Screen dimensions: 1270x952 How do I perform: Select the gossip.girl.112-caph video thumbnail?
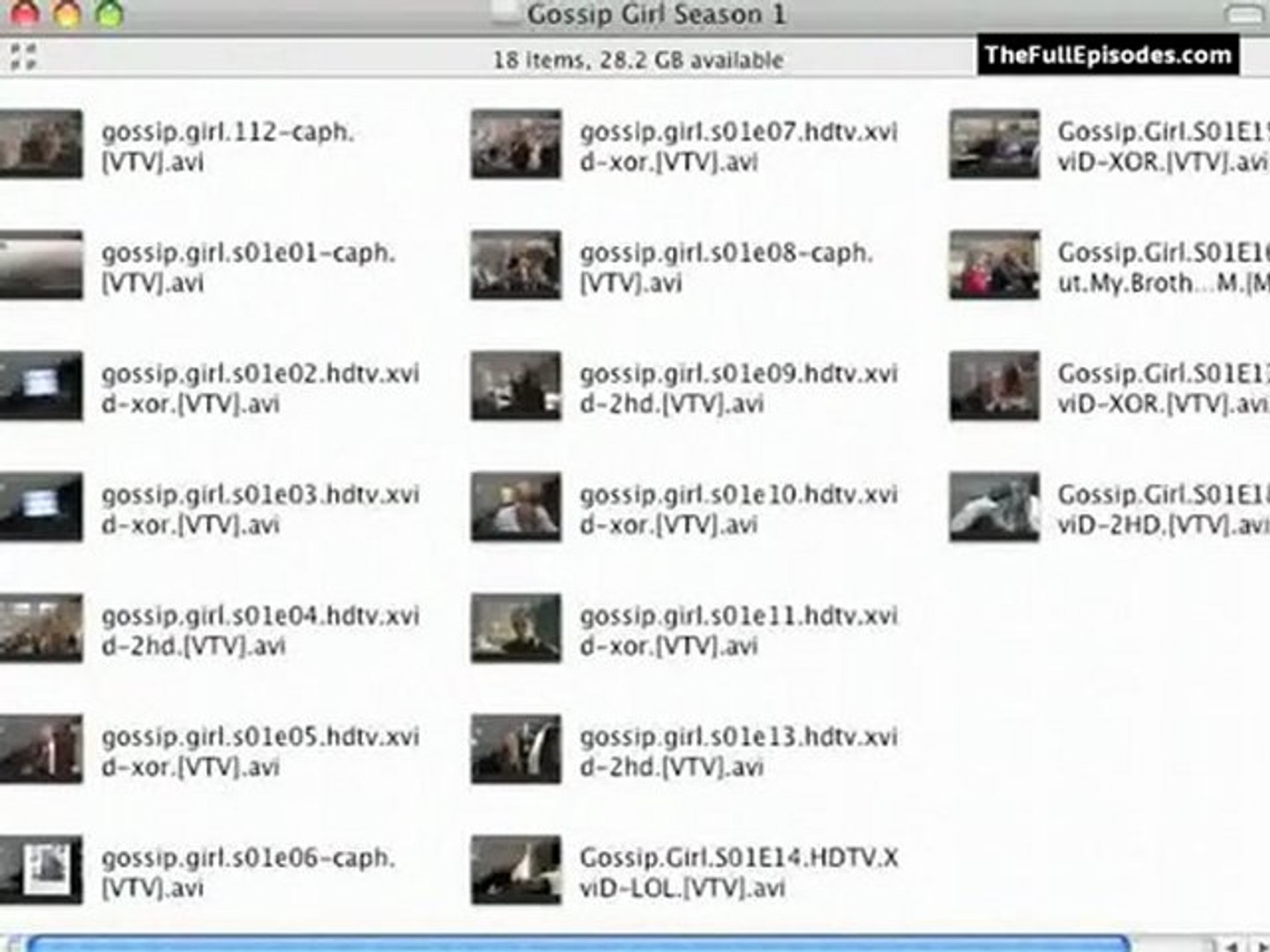(41, 145)
